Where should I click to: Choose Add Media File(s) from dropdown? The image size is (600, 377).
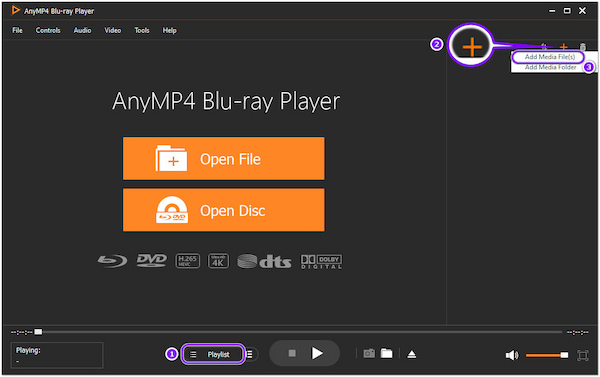tap(549, 57)
